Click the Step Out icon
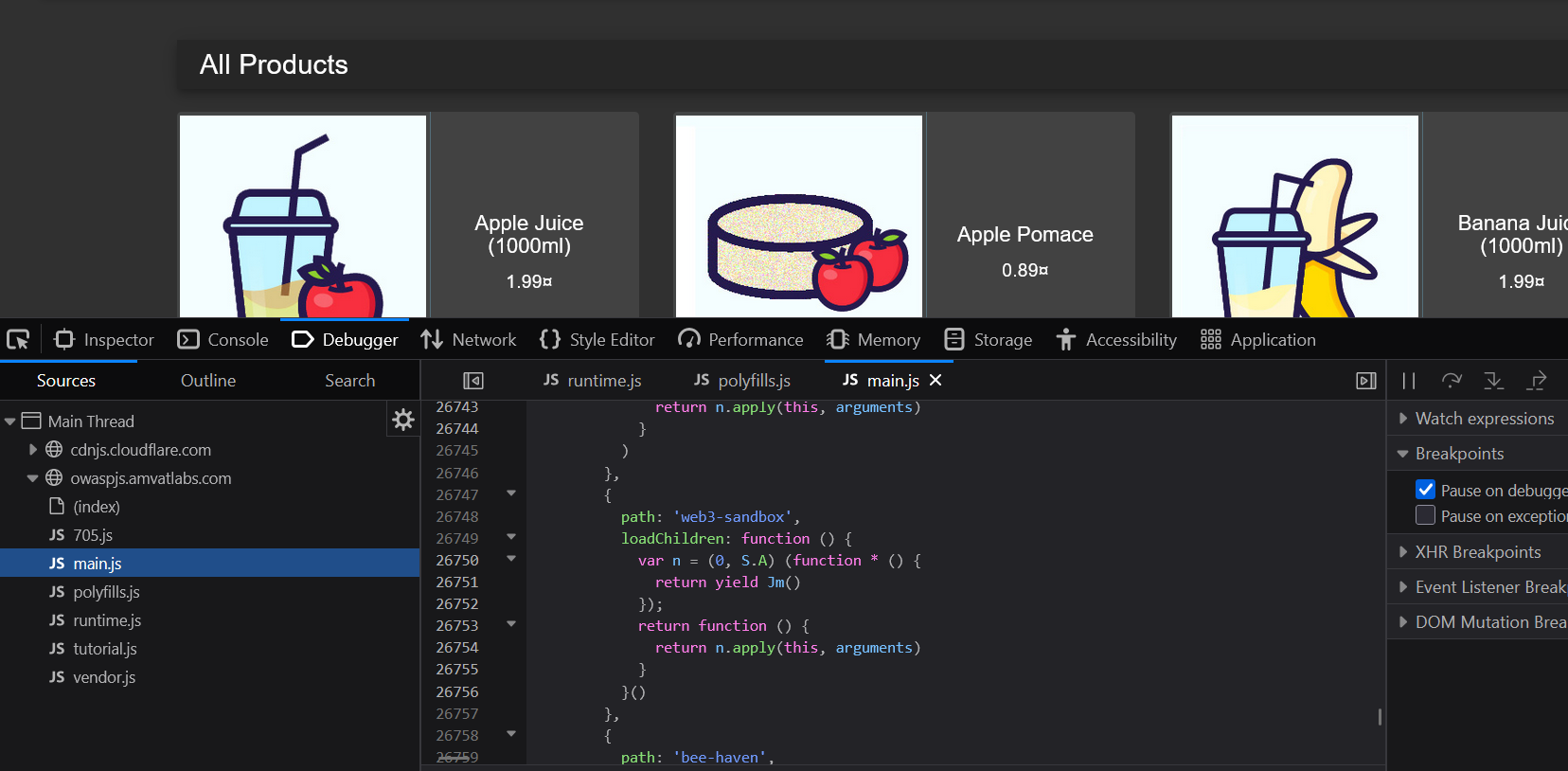This screenshot has width=1568, height=771. pyautogui.click(x=1537, y=381)
